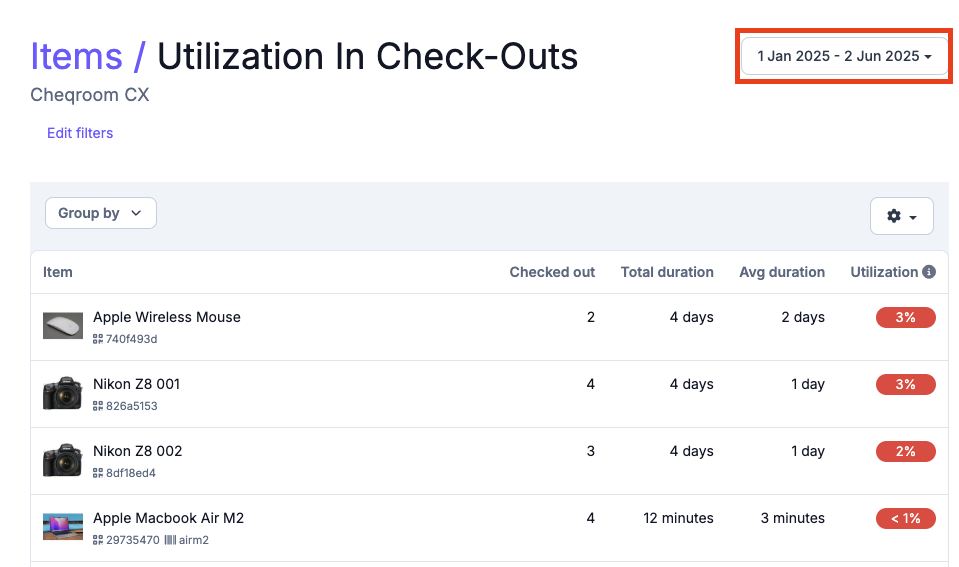Click QR code icon beside 8df18ed4
Screen dimensions: 959x567
pyautogui.click(x=98, y=473)
